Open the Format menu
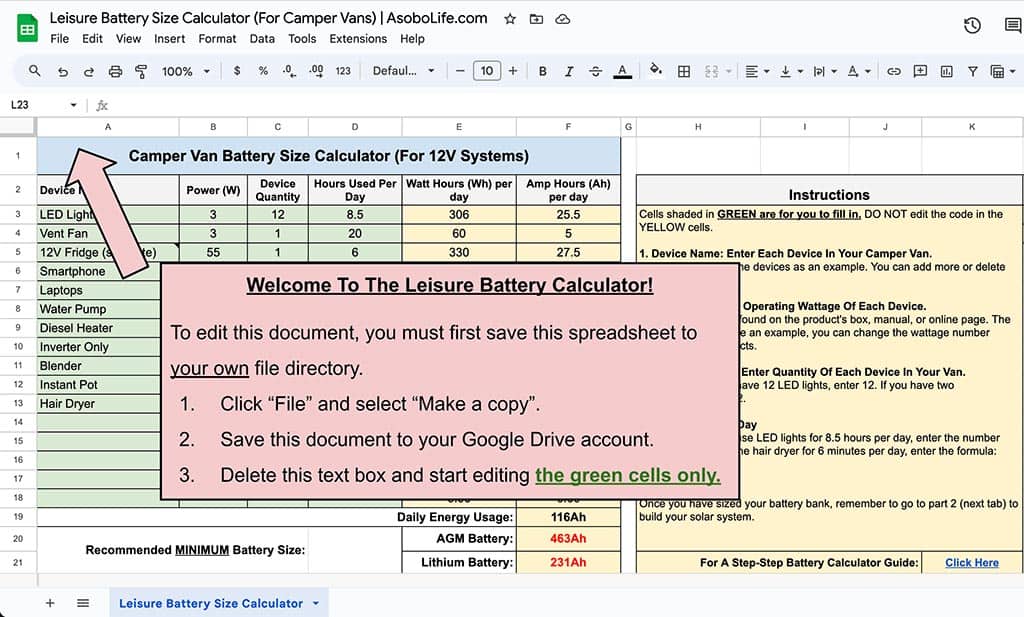1024x617 pixels. [x=217, y=39]
